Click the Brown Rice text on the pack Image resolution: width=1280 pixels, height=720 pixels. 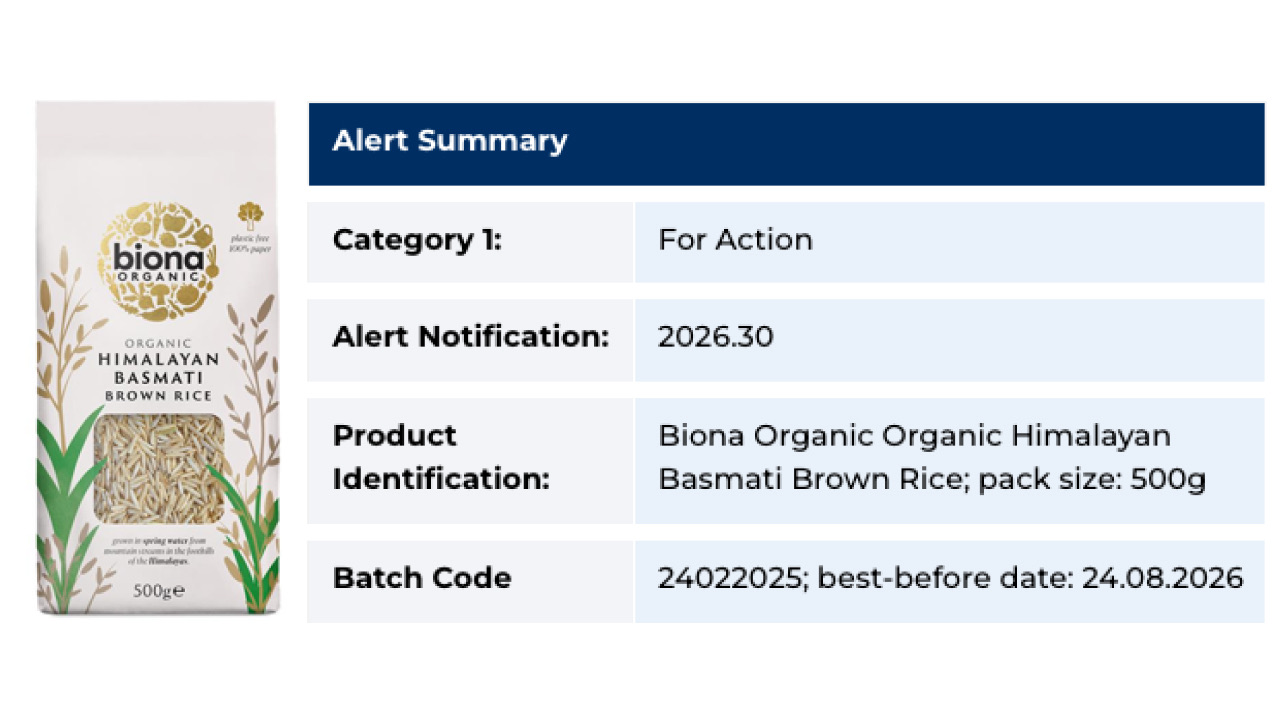pyautogui.click(x=158, y=397)
